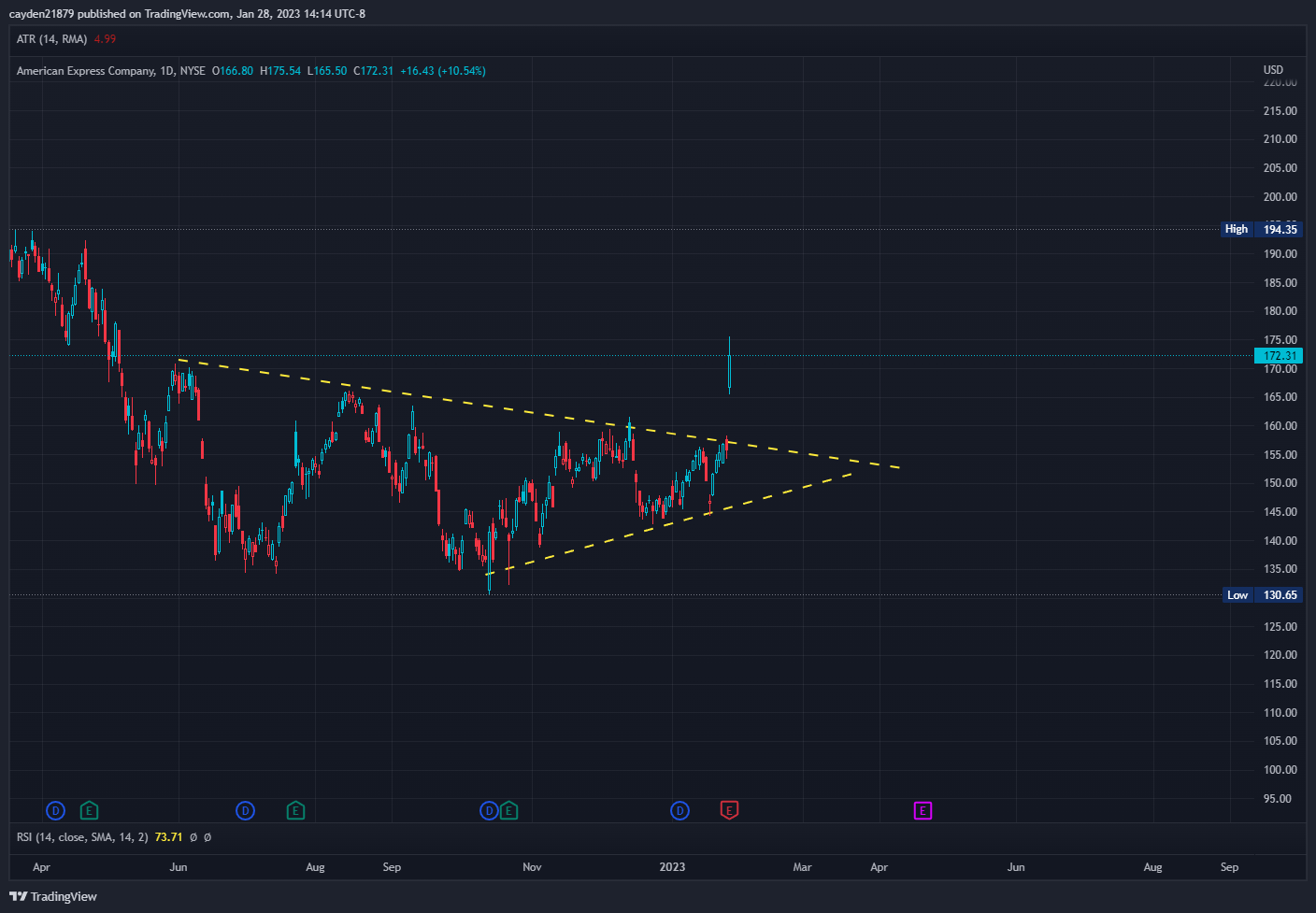Screen dimensions: 1316x913
Task: Click the blue D dividend marker near 2023
Action: click(x=679, y=810)
